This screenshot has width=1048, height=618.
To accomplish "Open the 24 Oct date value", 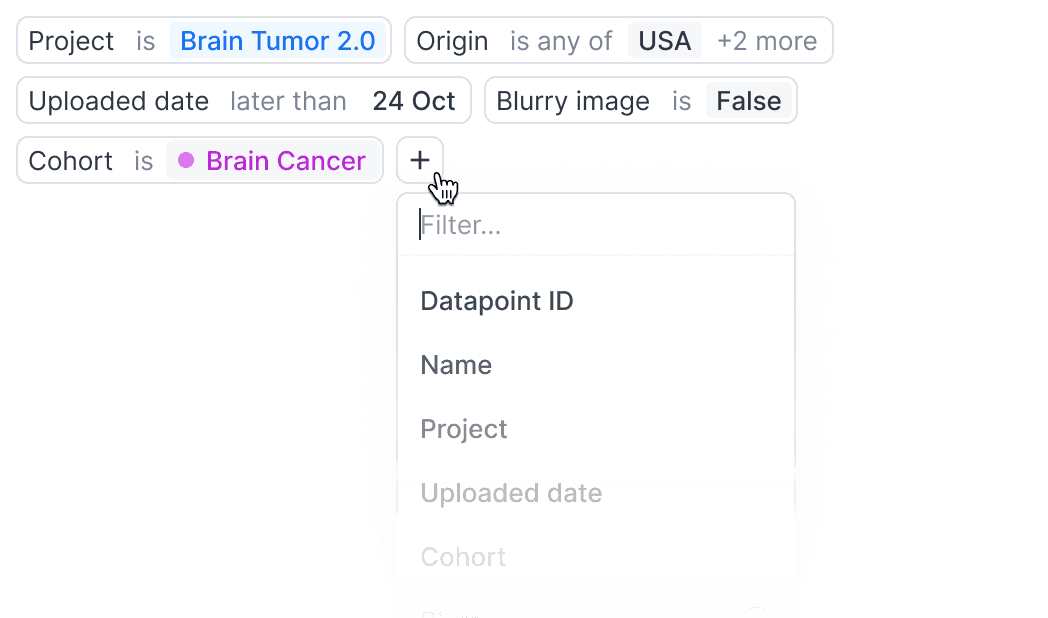I will click(414, 101).
